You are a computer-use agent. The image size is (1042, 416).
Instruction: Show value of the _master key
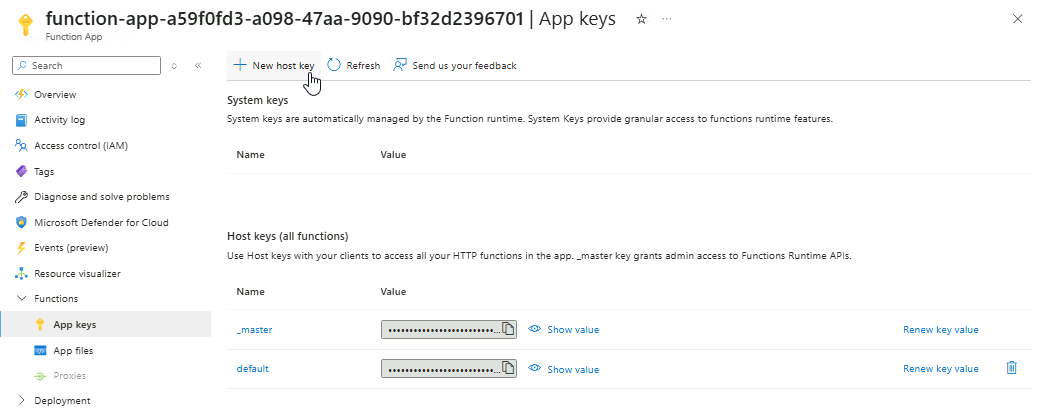pos(564,330)
